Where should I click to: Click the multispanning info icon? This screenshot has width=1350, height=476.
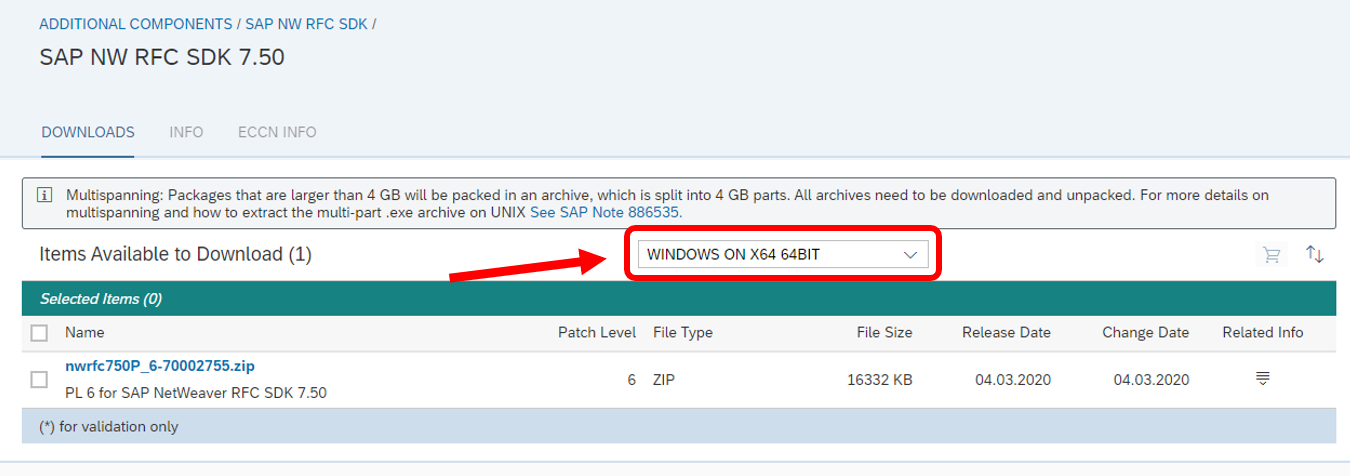(x=44, y=195)
